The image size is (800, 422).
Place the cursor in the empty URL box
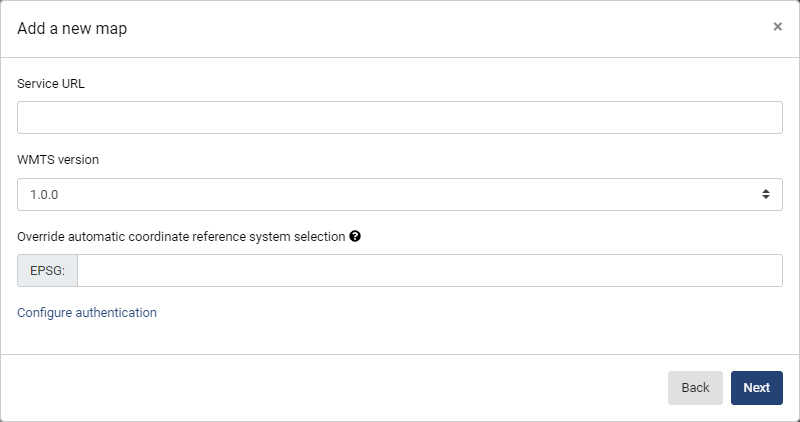tap(399, 117)
